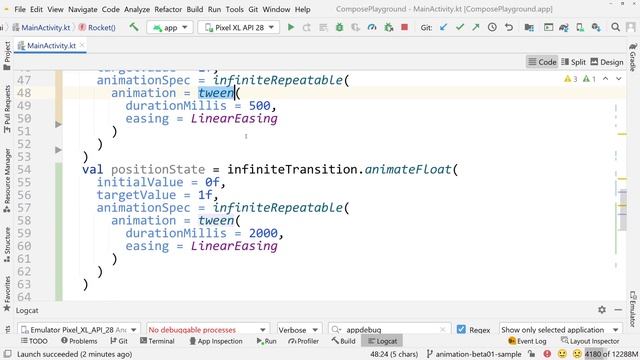Image resolution: width=640 pixels, height=360 pixels.
Task: Open the Problems tool window
Action: pos(79,341)
